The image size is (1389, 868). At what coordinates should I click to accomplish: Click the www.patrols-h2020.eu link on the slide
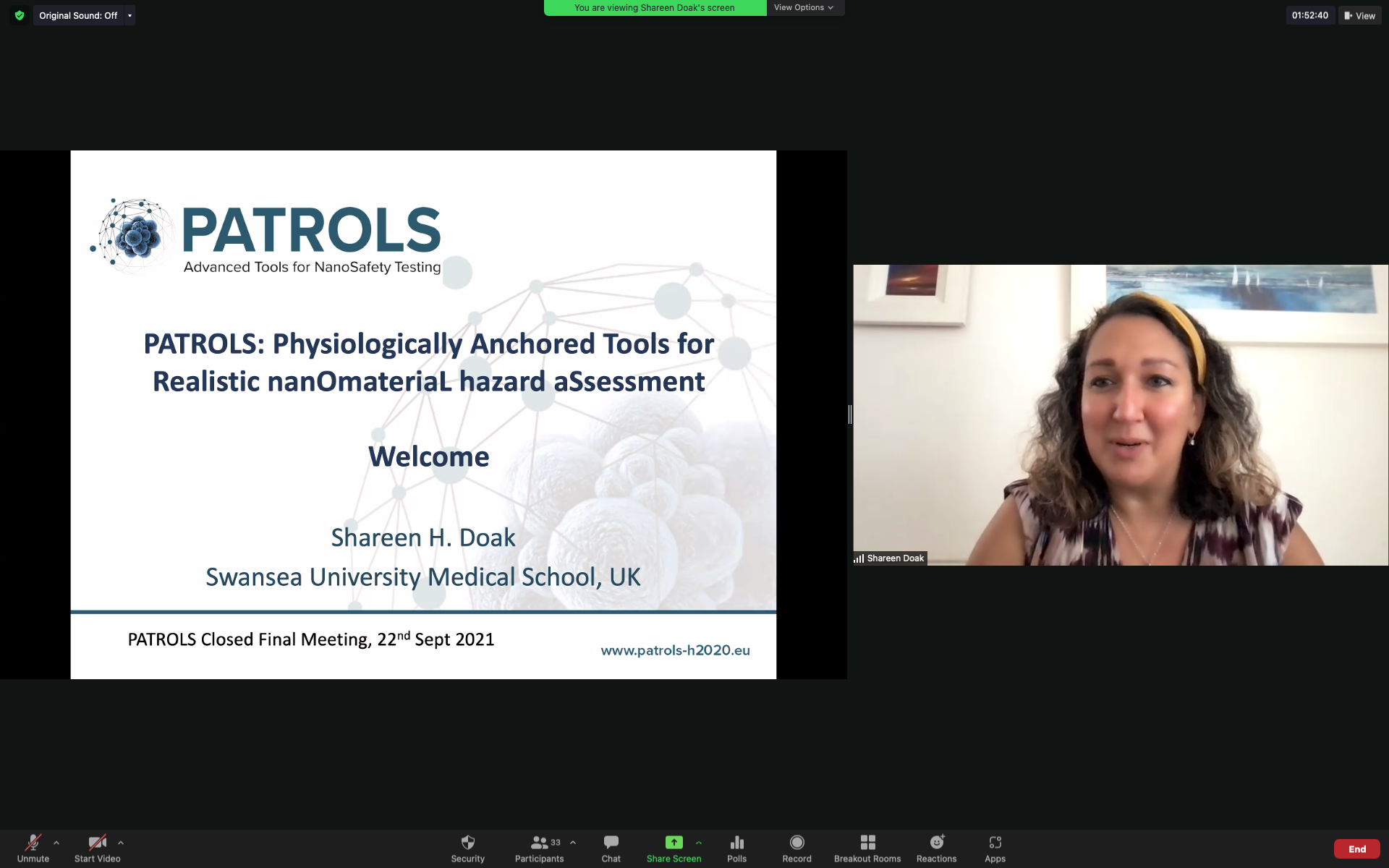tap(675, 650)
